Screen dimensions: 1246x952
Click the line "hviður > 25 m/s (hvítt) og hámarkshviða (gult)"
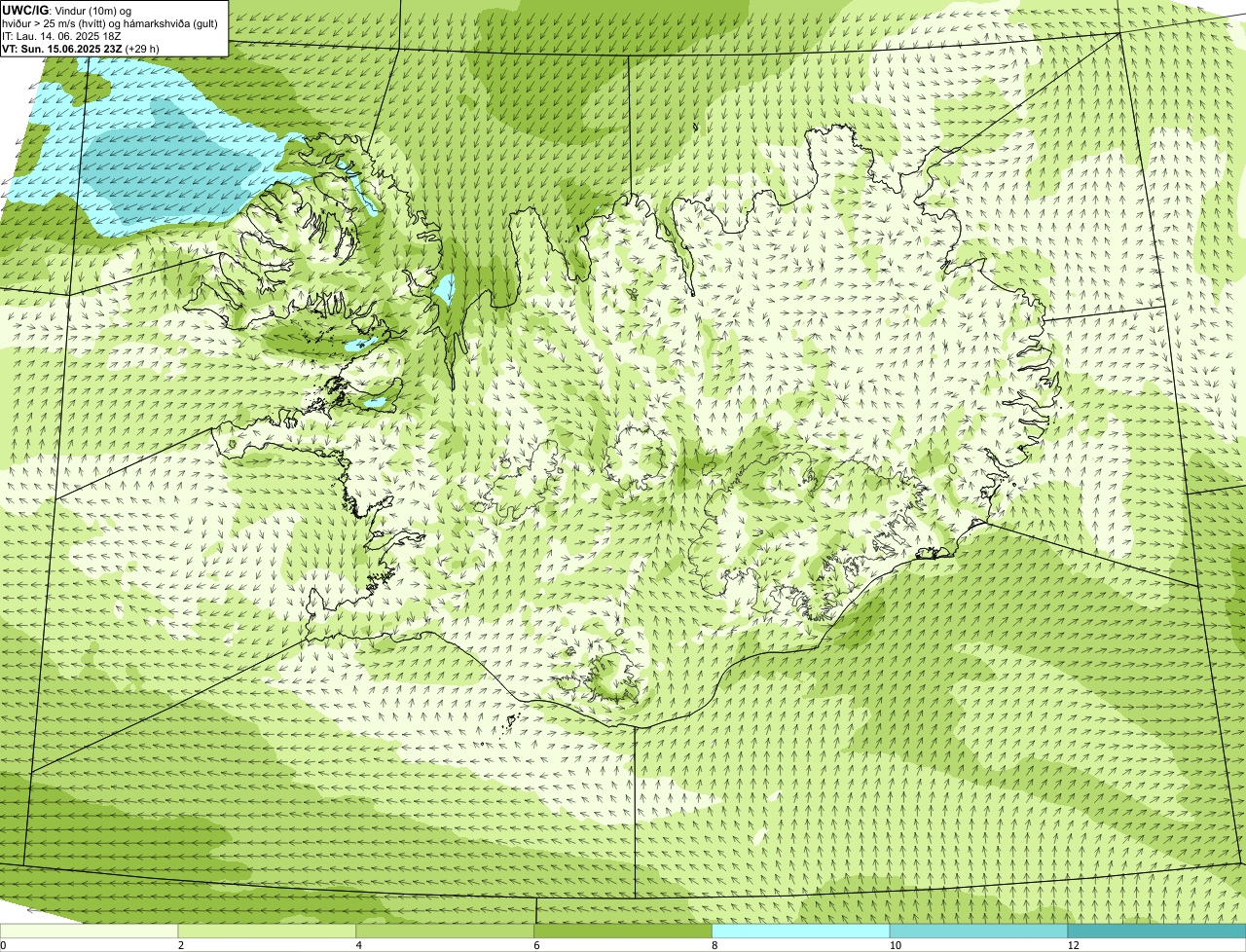(x=110, y=22)
